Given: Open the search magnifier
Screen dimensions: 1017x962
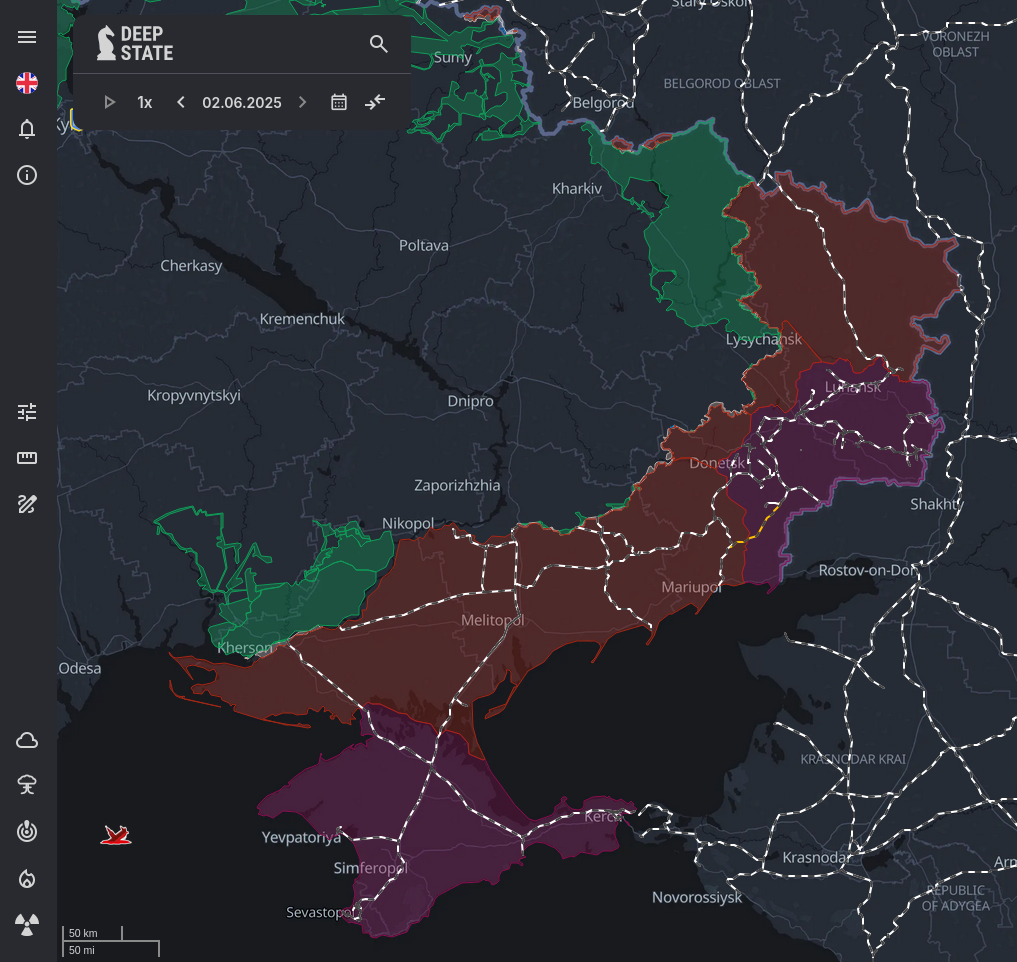Looking at the screenshot, I should (x=379, y=43).
